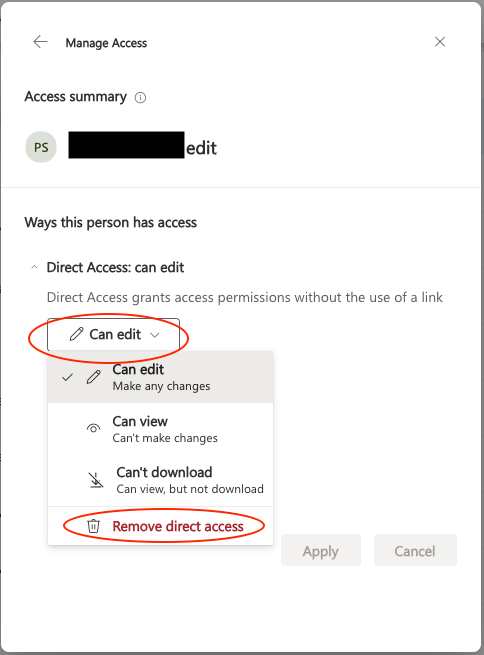Click the trash can icon

tap(94, 526)
